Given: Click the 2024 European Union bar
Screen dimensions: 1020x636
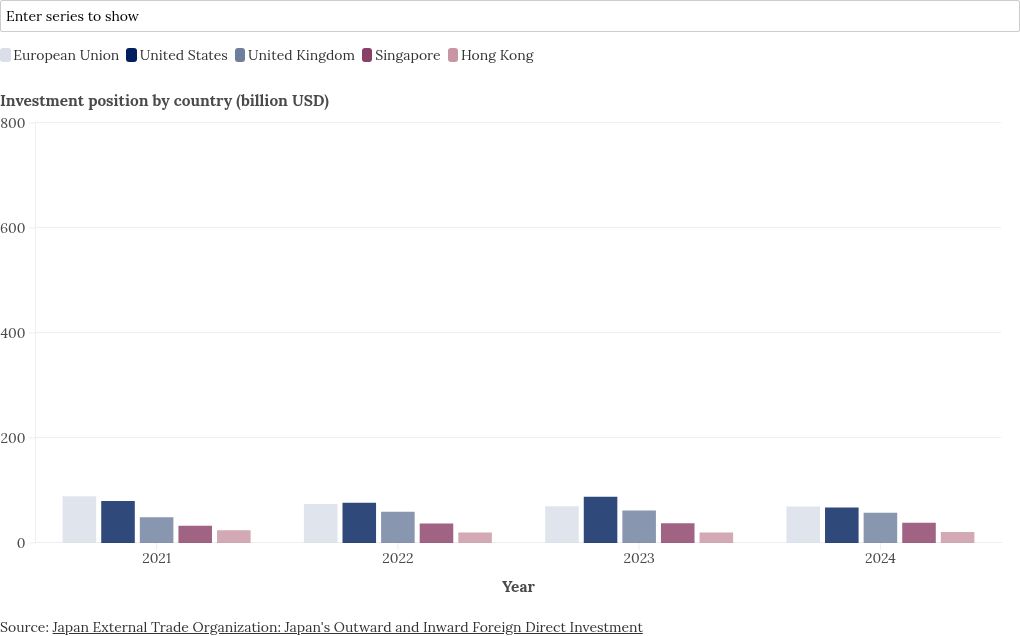Looking at the screenshot, I should coord(803,525).
